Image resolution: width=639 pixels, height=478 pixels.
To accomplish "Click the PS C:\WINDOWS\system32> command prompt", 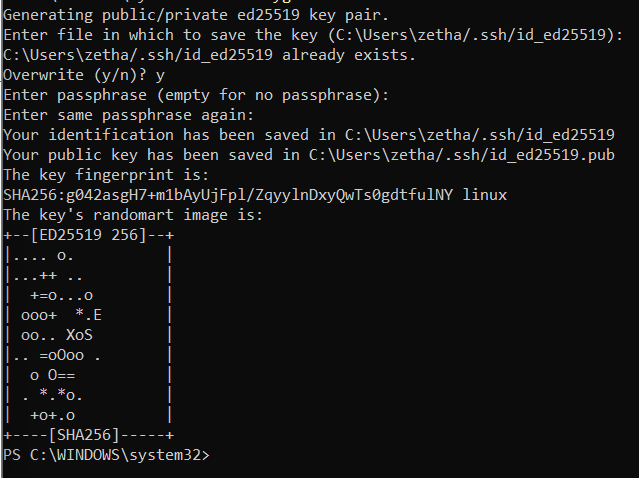I will pos(107,455).
